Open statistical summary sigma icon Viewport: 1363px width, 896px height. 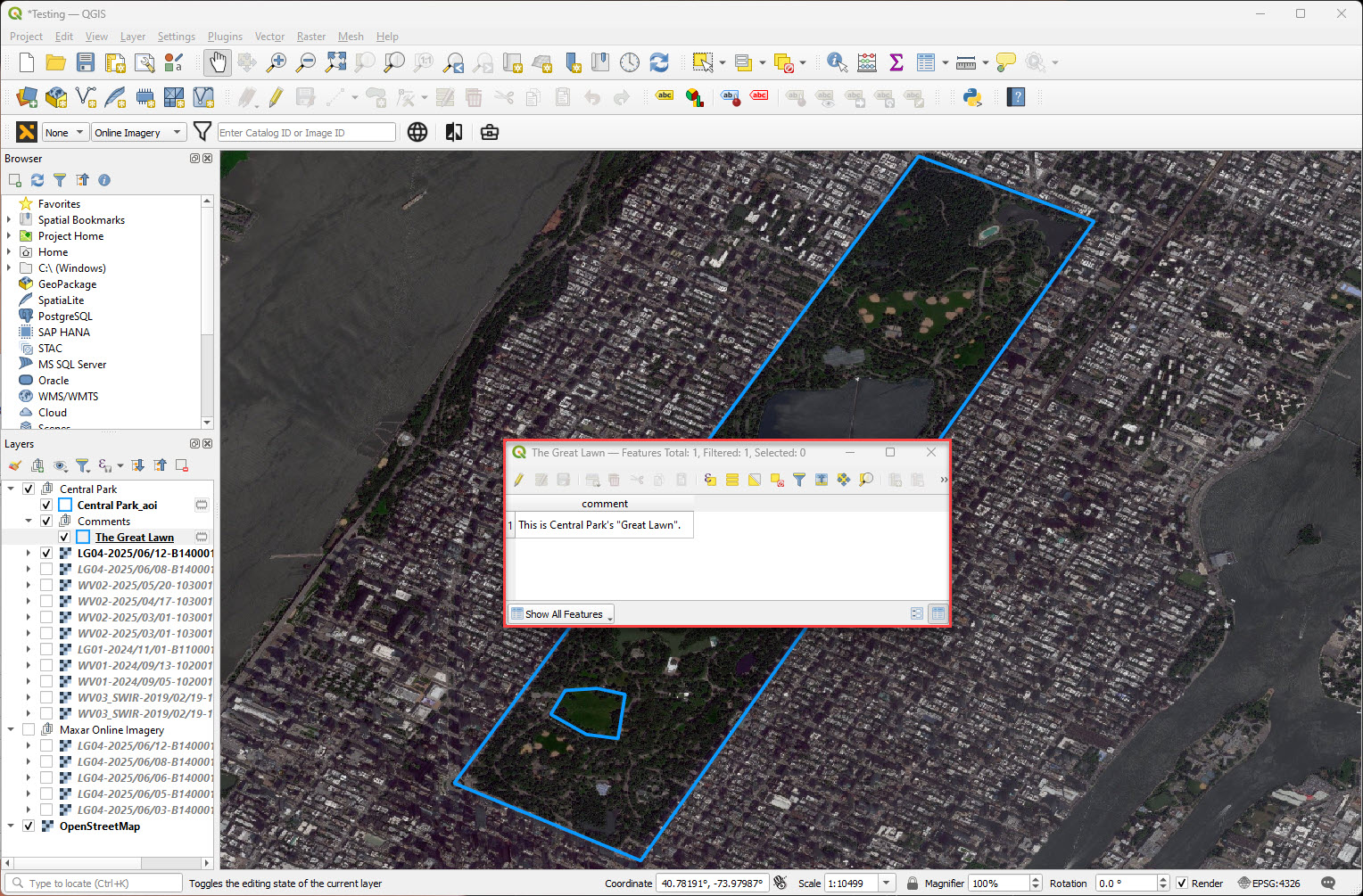click(896, 62)
